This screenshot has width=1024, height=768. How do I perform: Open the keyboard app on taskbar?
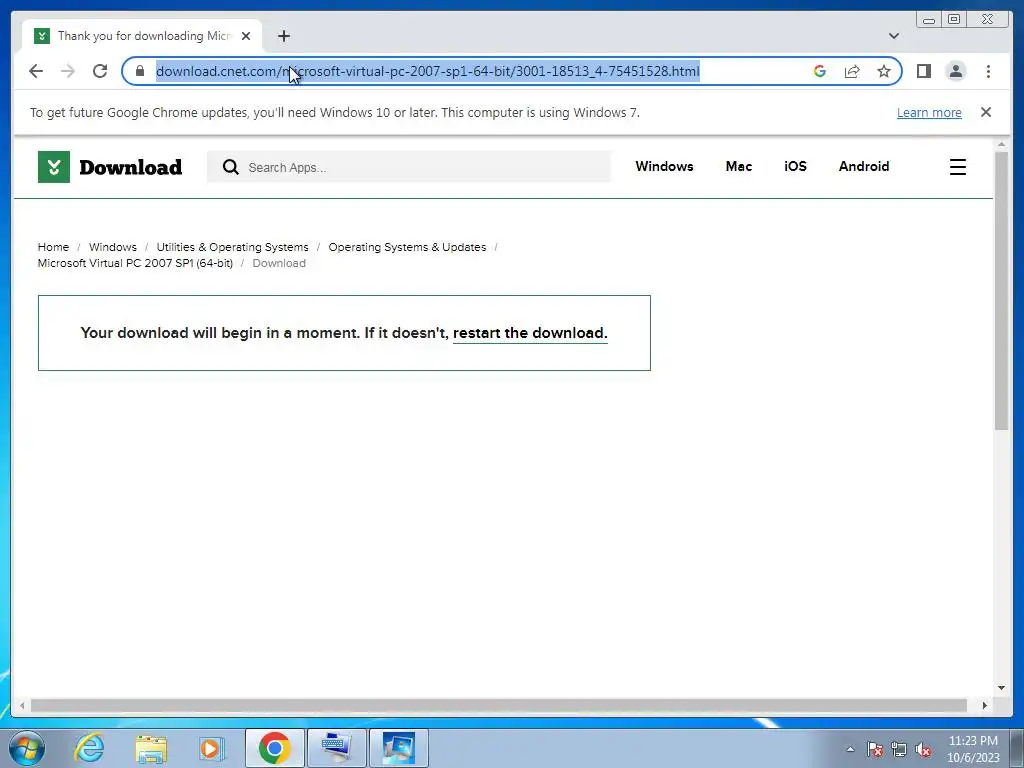coord(336,748)
